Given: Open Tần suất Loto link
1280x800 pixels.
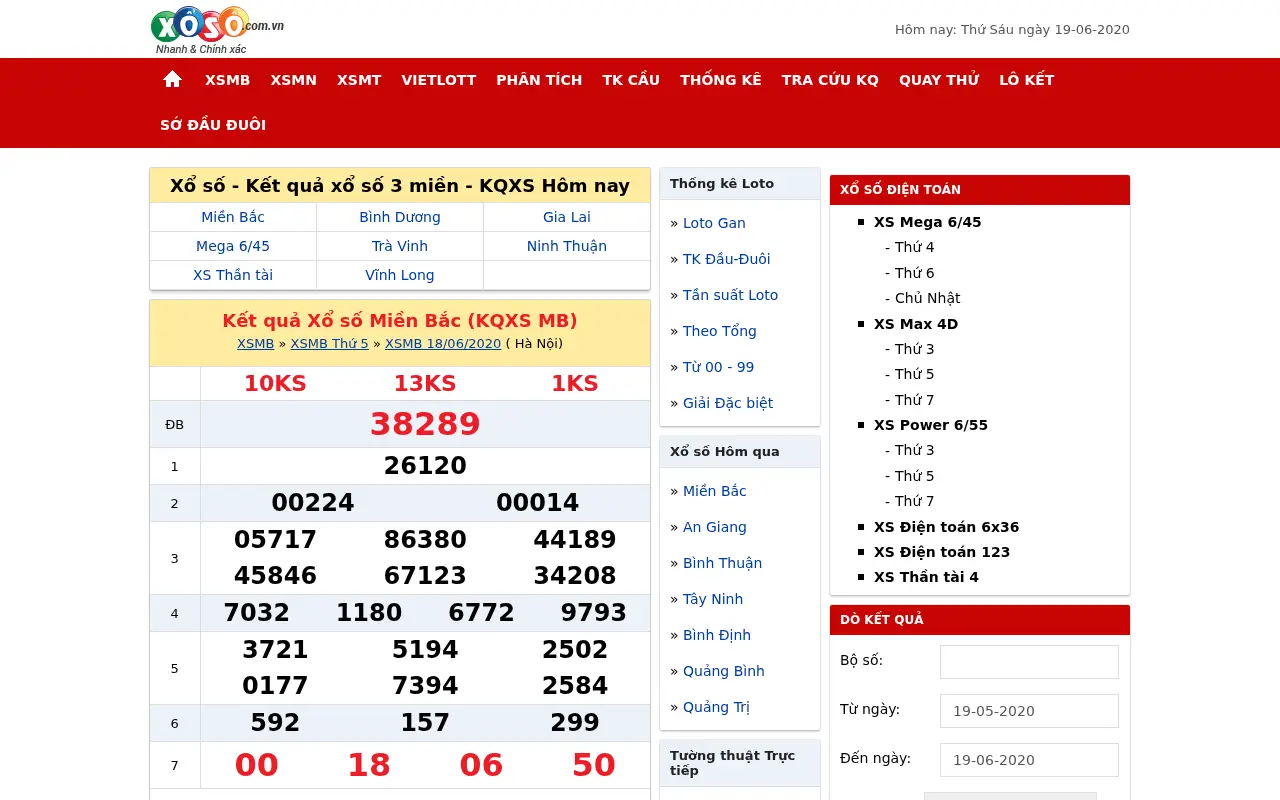Looking at the screenshot, I should pos(730,295).
